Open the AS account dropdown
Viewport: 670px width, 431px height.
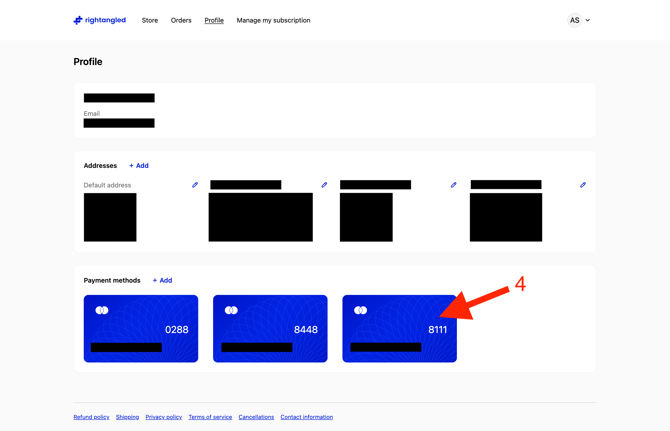point(579,20)
